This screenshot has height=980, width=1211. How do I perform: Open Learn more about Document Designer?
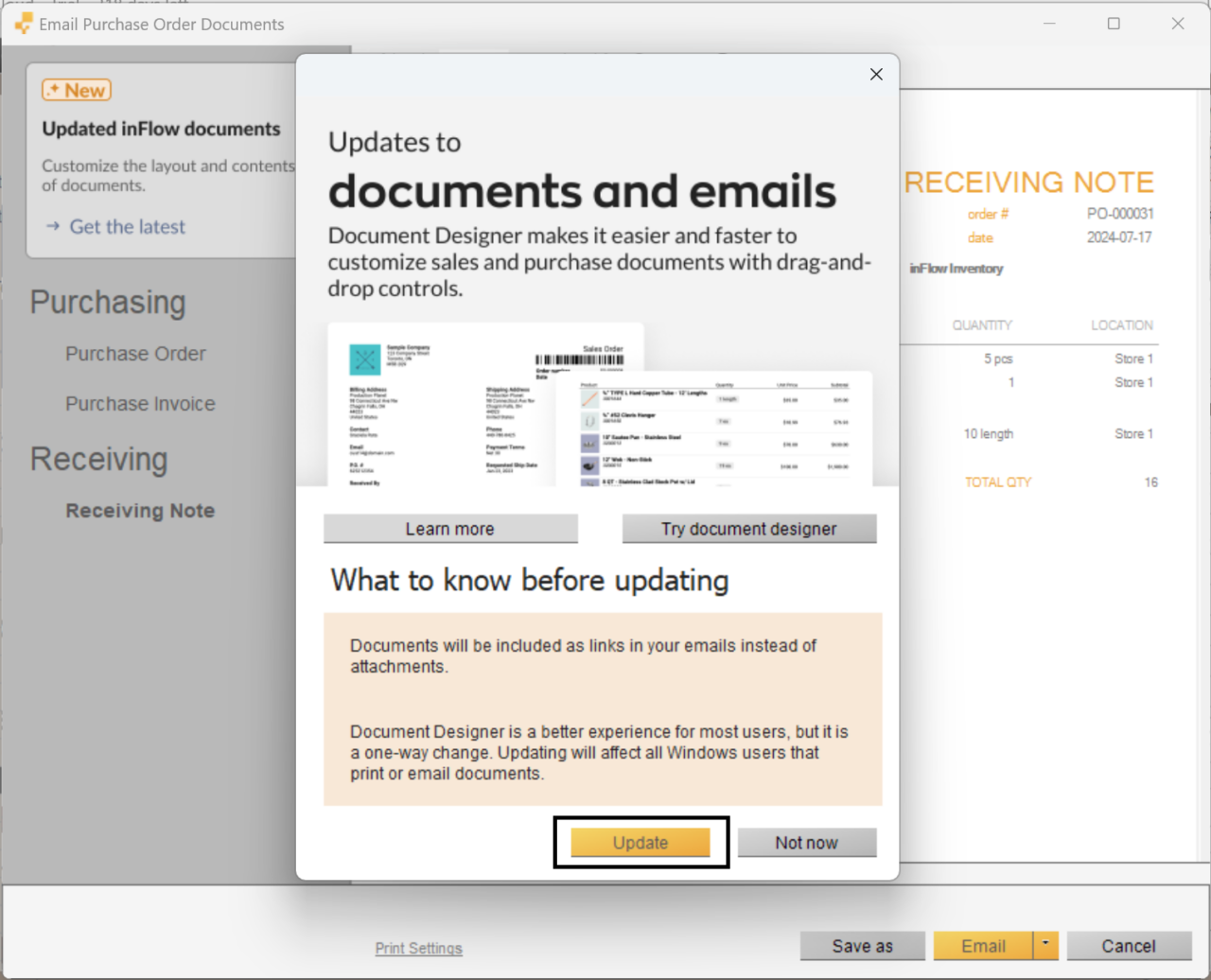[450, 528]
